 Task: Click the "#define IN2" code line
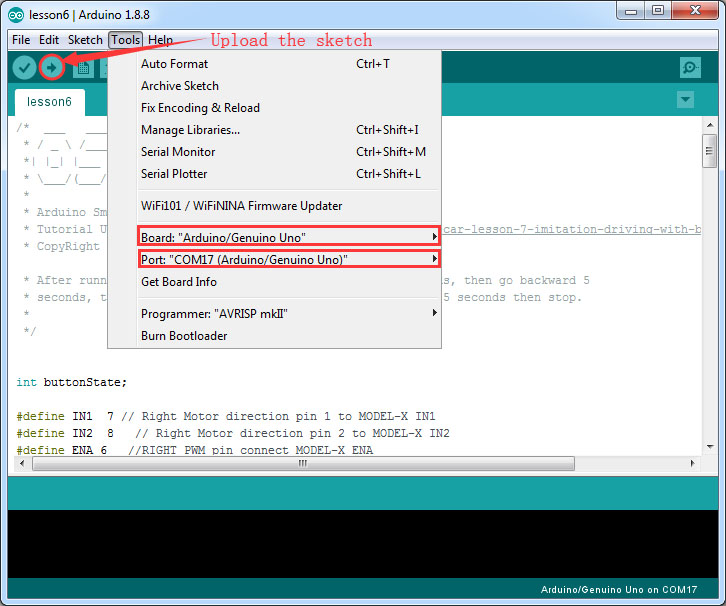(x=233, y=433)
